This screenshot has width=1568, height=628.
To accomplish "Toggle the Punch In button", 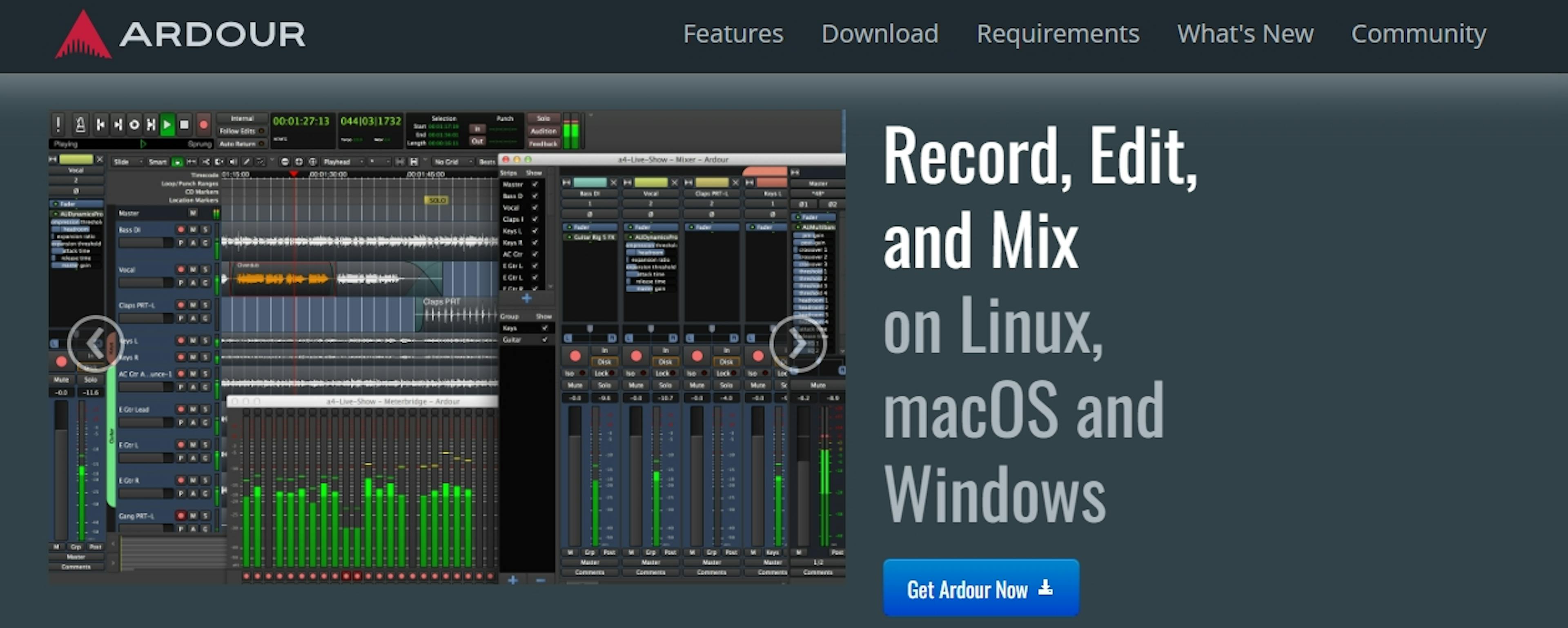I will pyautogui.click(x=478, y=129).
